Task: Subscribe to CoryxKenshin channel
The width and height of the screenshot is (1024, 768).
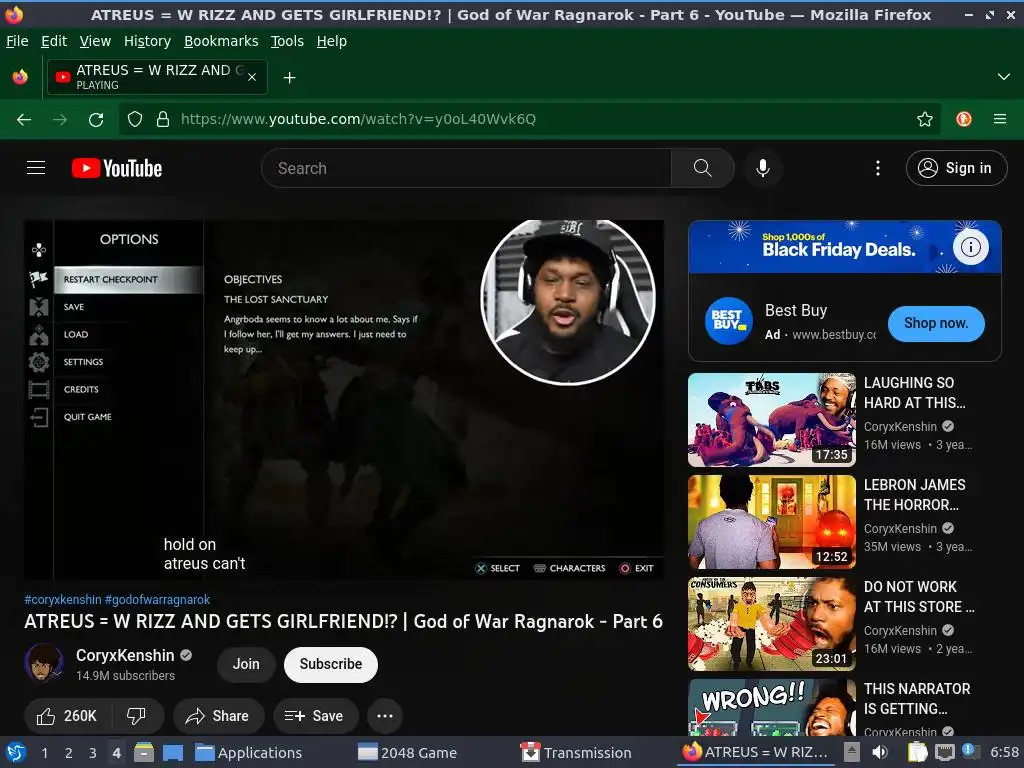Action: [330, 664]
